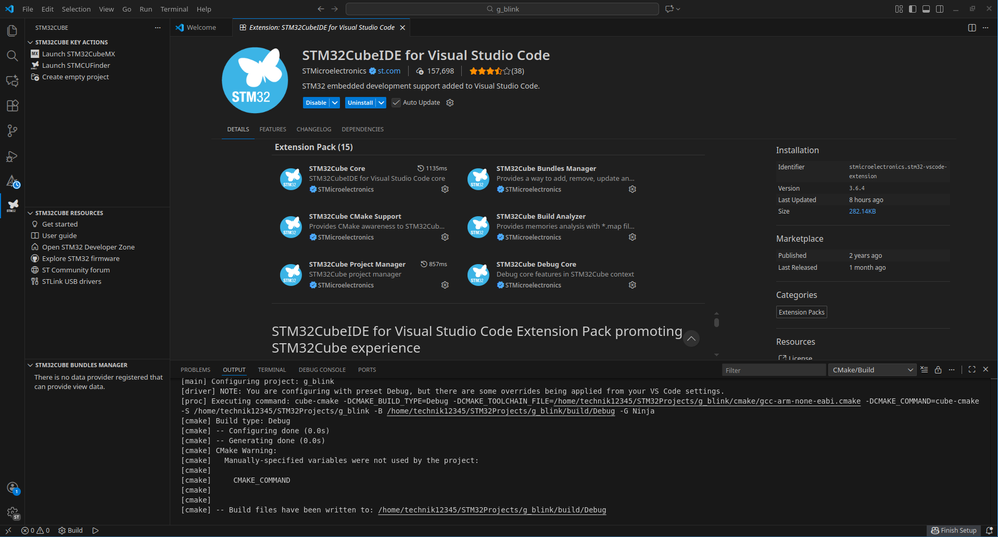Clear the output panel
This screenshot has width=998, height=537.
pyautogui.click(x=924, y=370)
